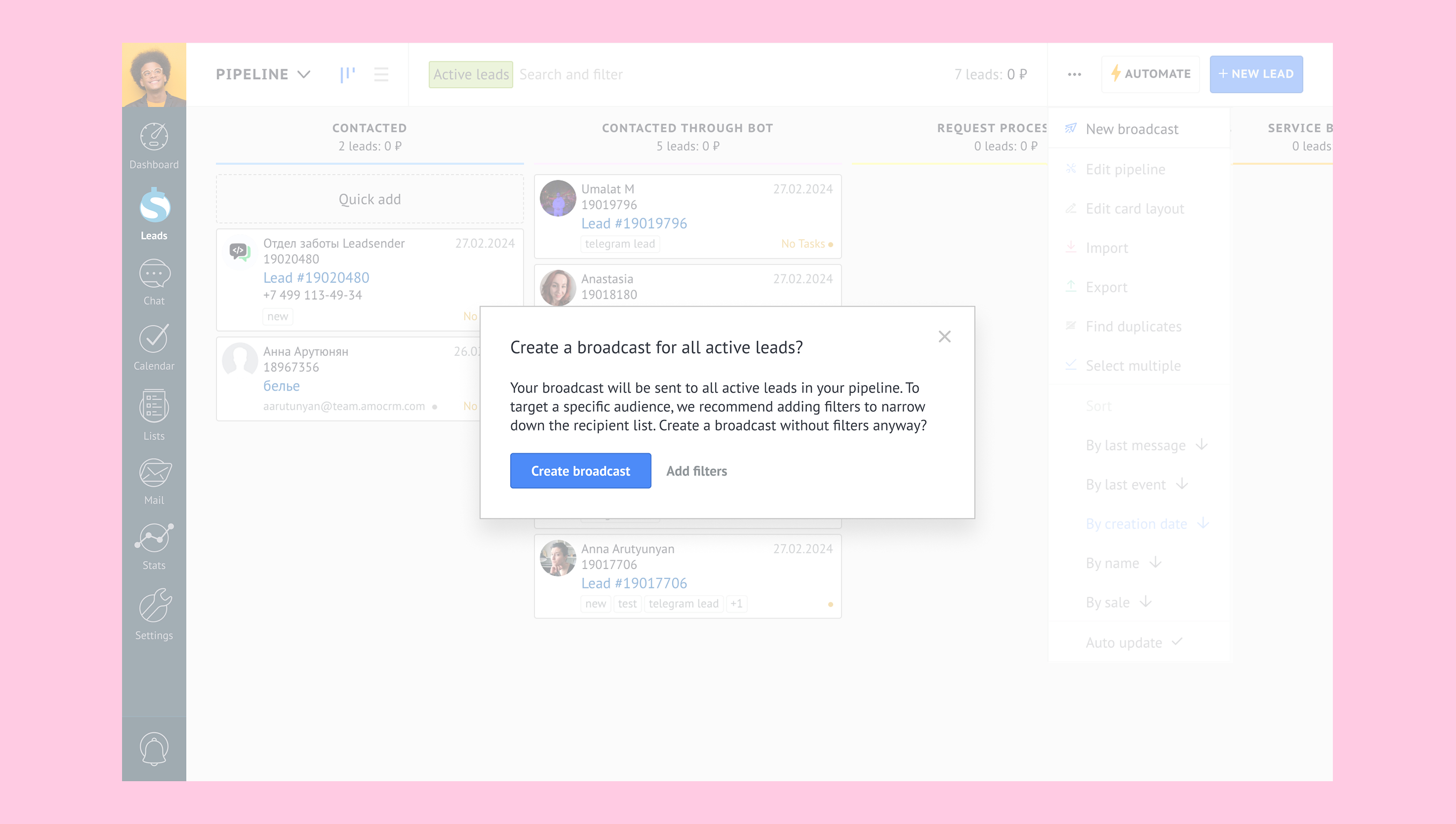Select Edit card layout menu item
Viewport: 1456px width, 824px height.
click(1139, 209)
